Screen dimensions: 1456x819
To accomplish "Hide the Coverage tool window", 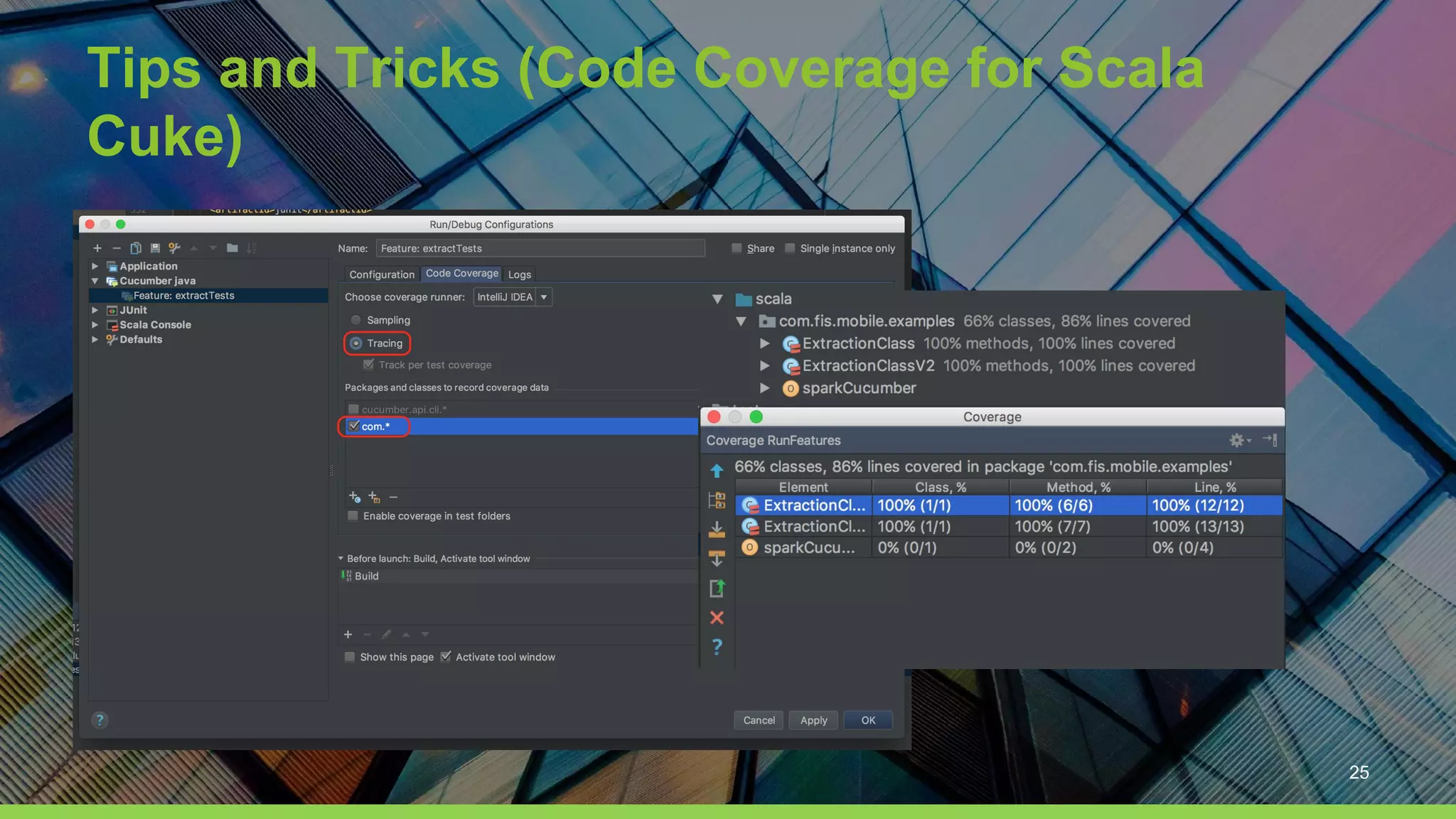I will [1270, 440].
